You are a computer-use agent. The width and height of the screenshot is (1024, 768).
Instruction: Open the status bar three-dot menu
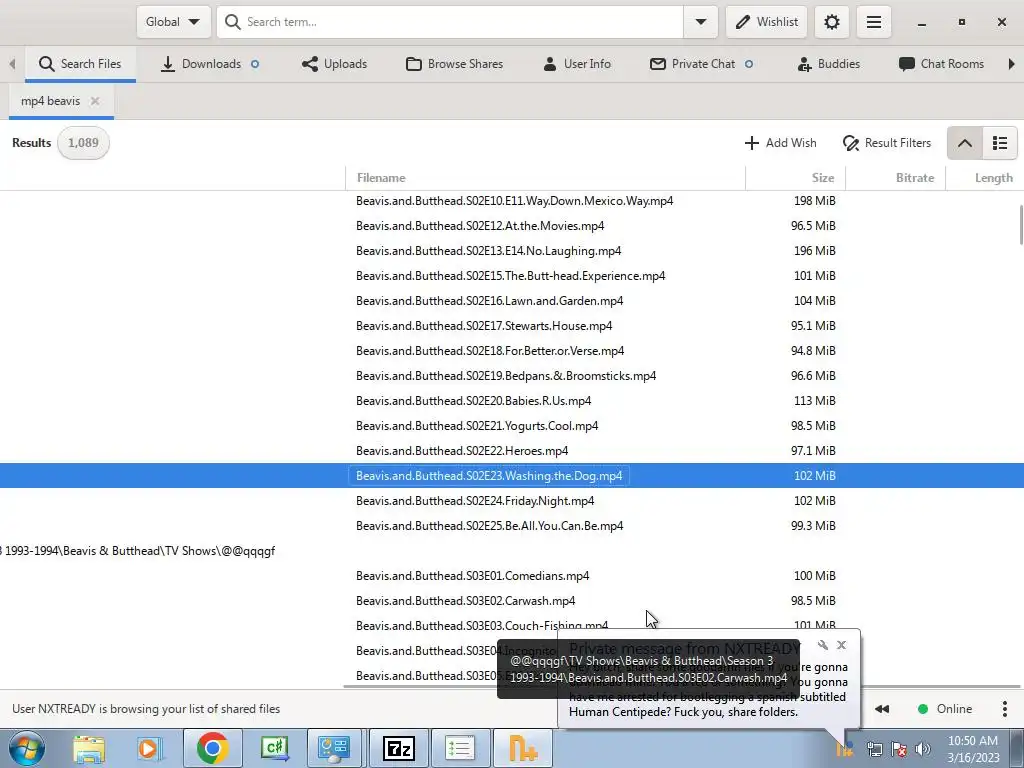[1004, 709]
